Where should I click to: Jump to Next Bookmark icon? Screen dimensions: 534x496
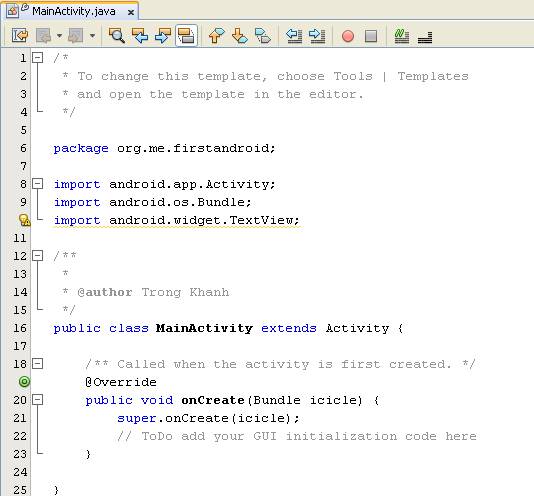pos(239,35)
